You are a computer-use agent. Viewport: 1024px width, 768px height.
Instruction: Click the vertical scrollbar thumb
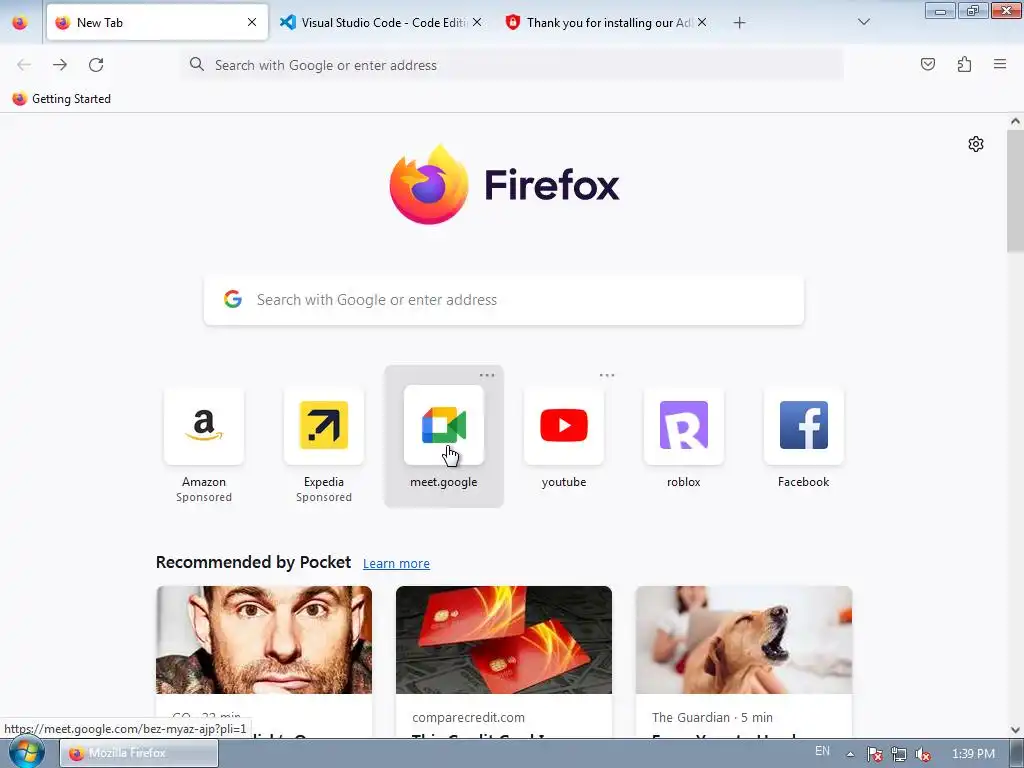(1015, 190)
